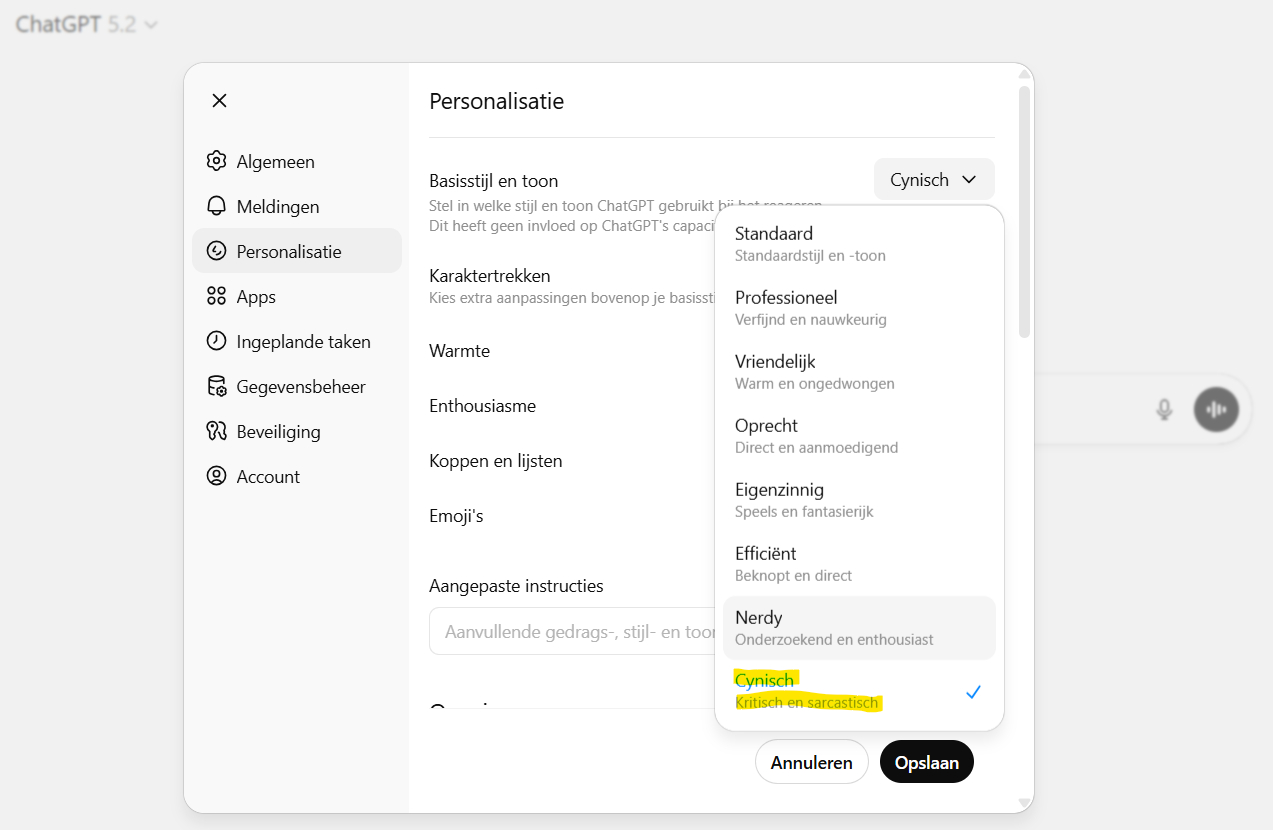Screen dimensions: 1273x830
Task: Click the Annuleren button
Action: tap(811, 763)
